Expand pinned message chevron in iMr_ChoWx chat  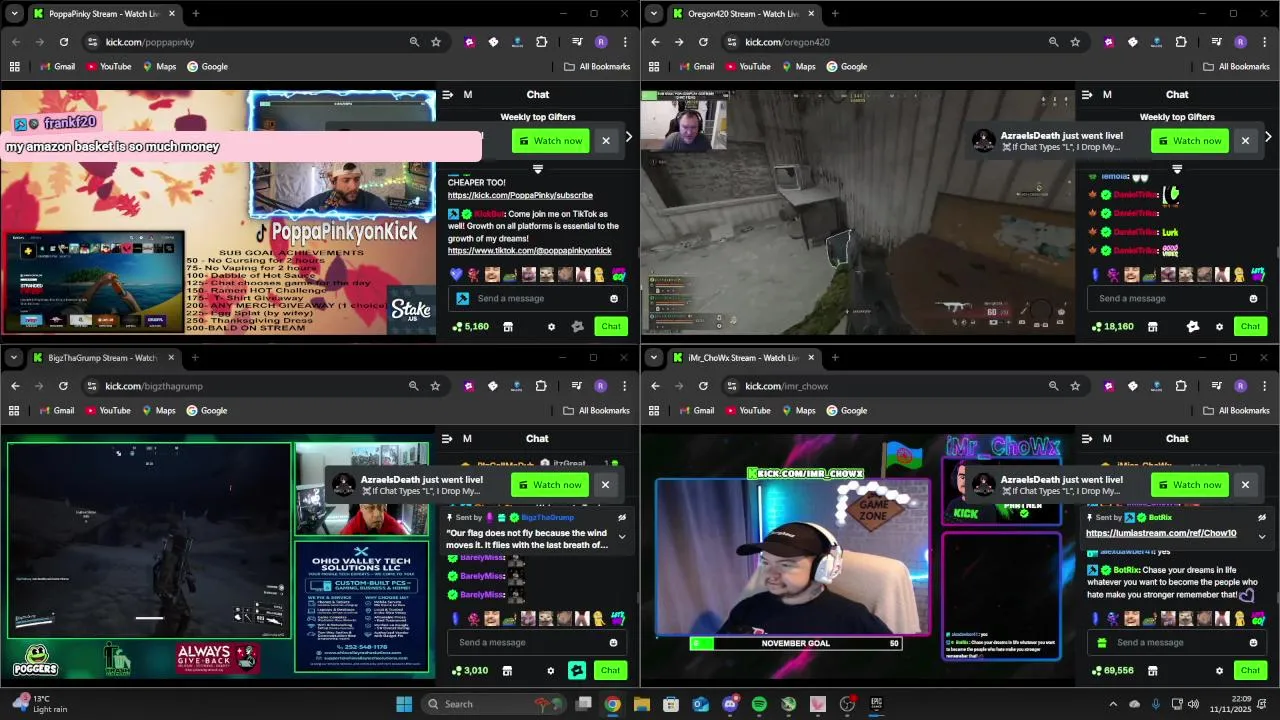[x=1261, y=537]
